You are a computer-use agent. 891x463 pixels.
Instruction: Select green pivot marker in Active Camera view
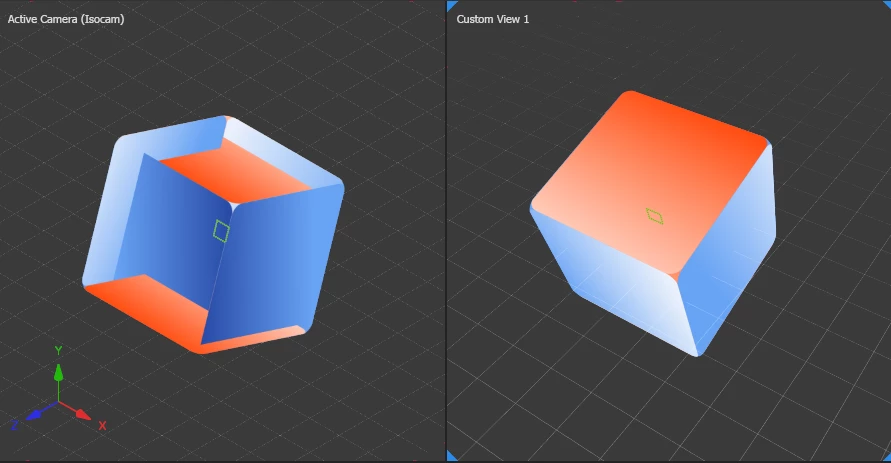point(222,231)
